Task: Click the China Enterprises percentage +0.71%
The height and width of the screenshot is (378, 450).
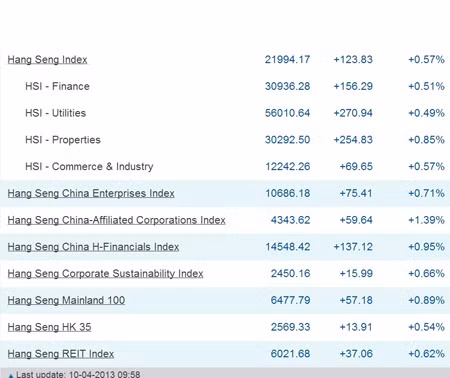Action: click(x=427, y=193)
